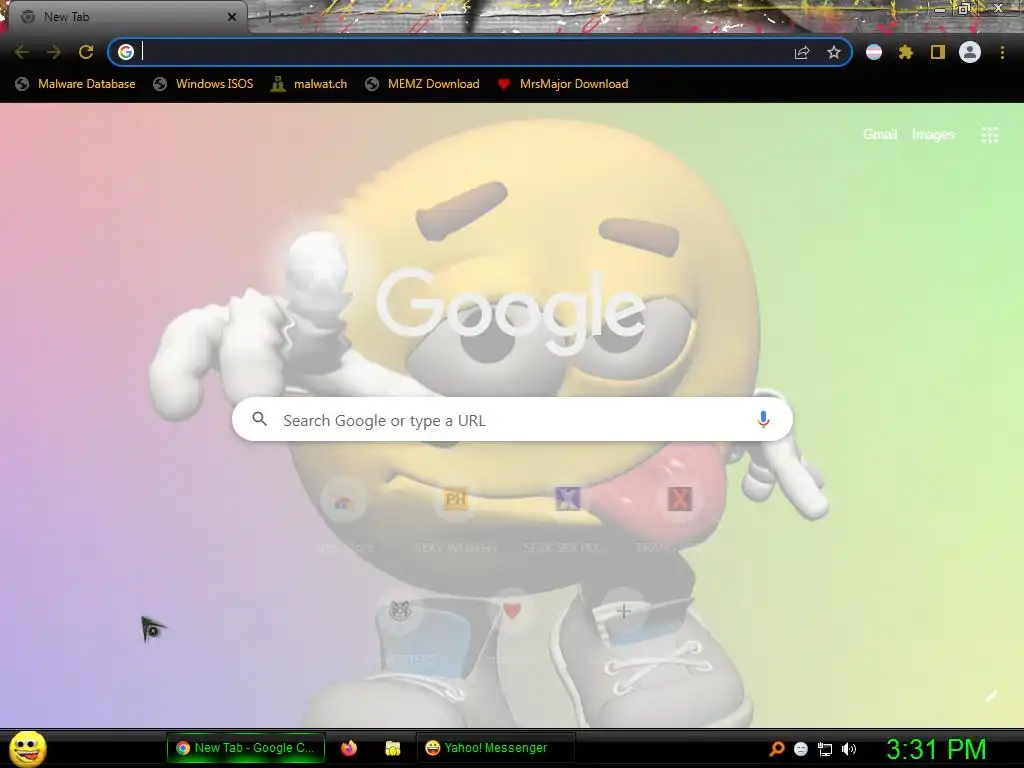Screen dimensions: 1024x768
Task: Open the red X shortcut tile
Action: pos(679,500)
